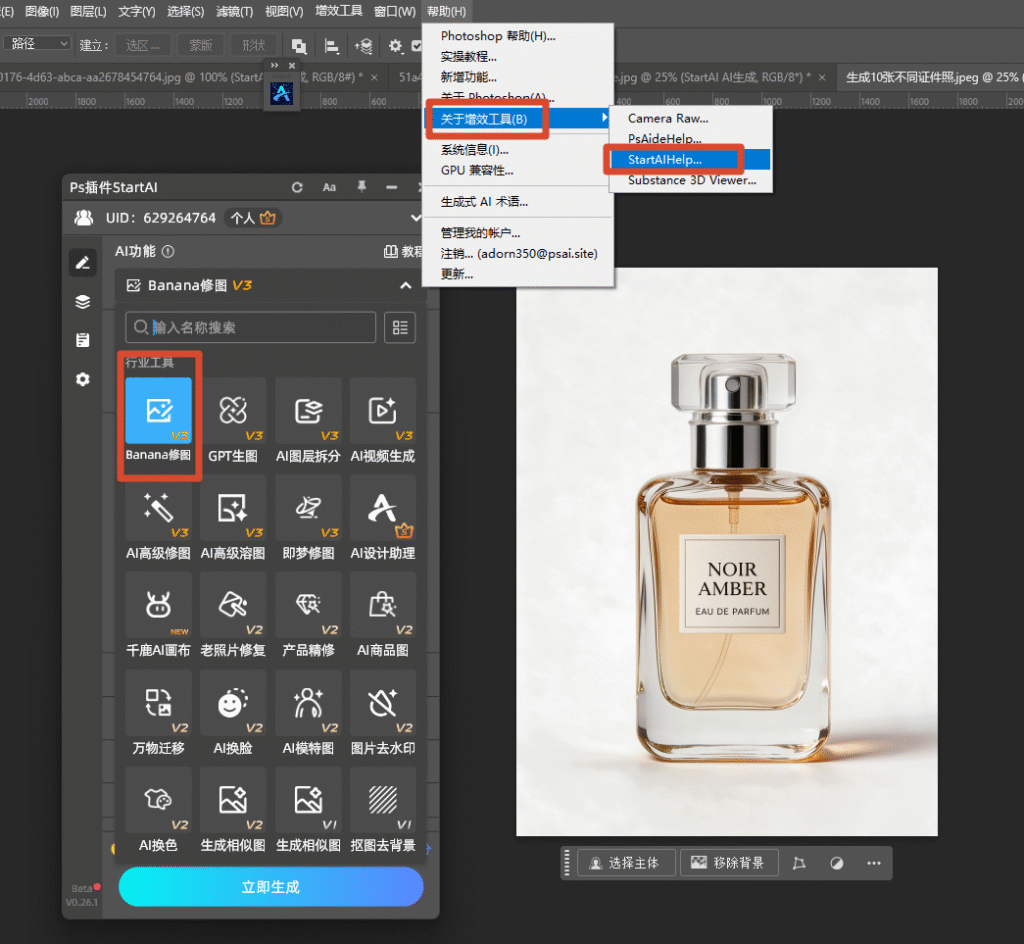Expand the UID account dropdown
Image resolution: width=1024 pixels, height=944 pixels.
click(x=415, y=217)
